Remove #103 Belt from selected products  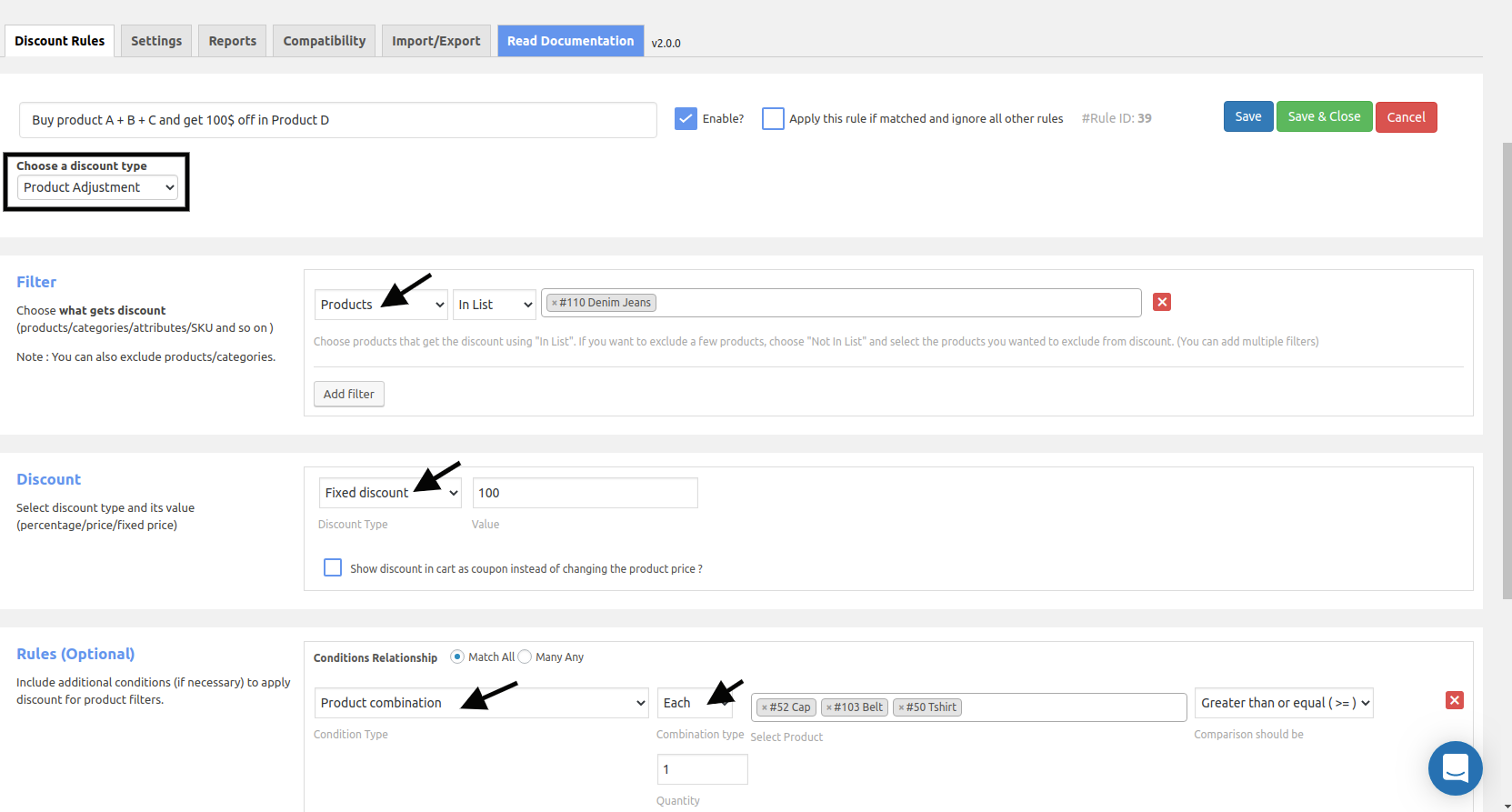tap(829, 707)
